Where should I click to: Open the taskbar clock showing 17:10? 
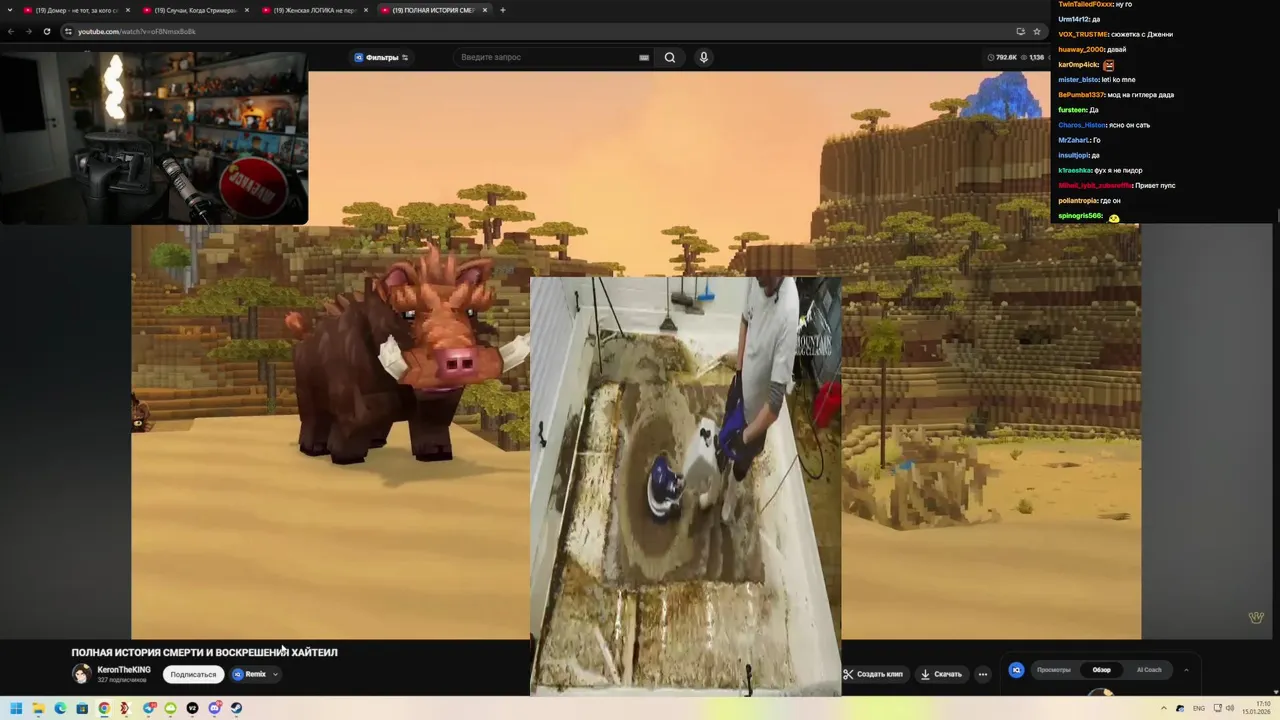point(1257,708)
